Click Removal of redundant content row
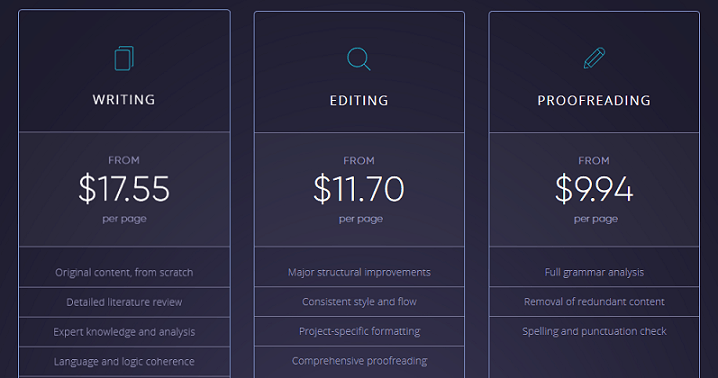The width and height of the screenshot is (718, 378). point(594,301)
